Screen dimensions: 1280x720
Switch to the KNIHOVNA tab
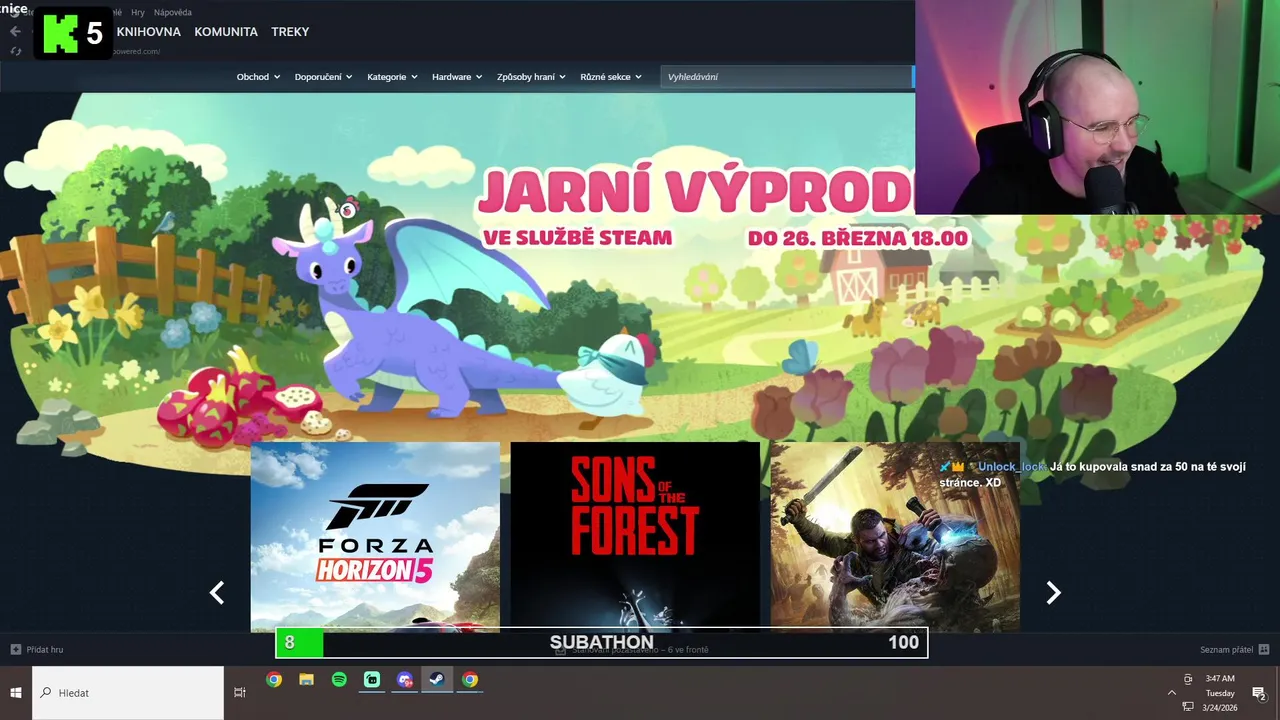148,32
